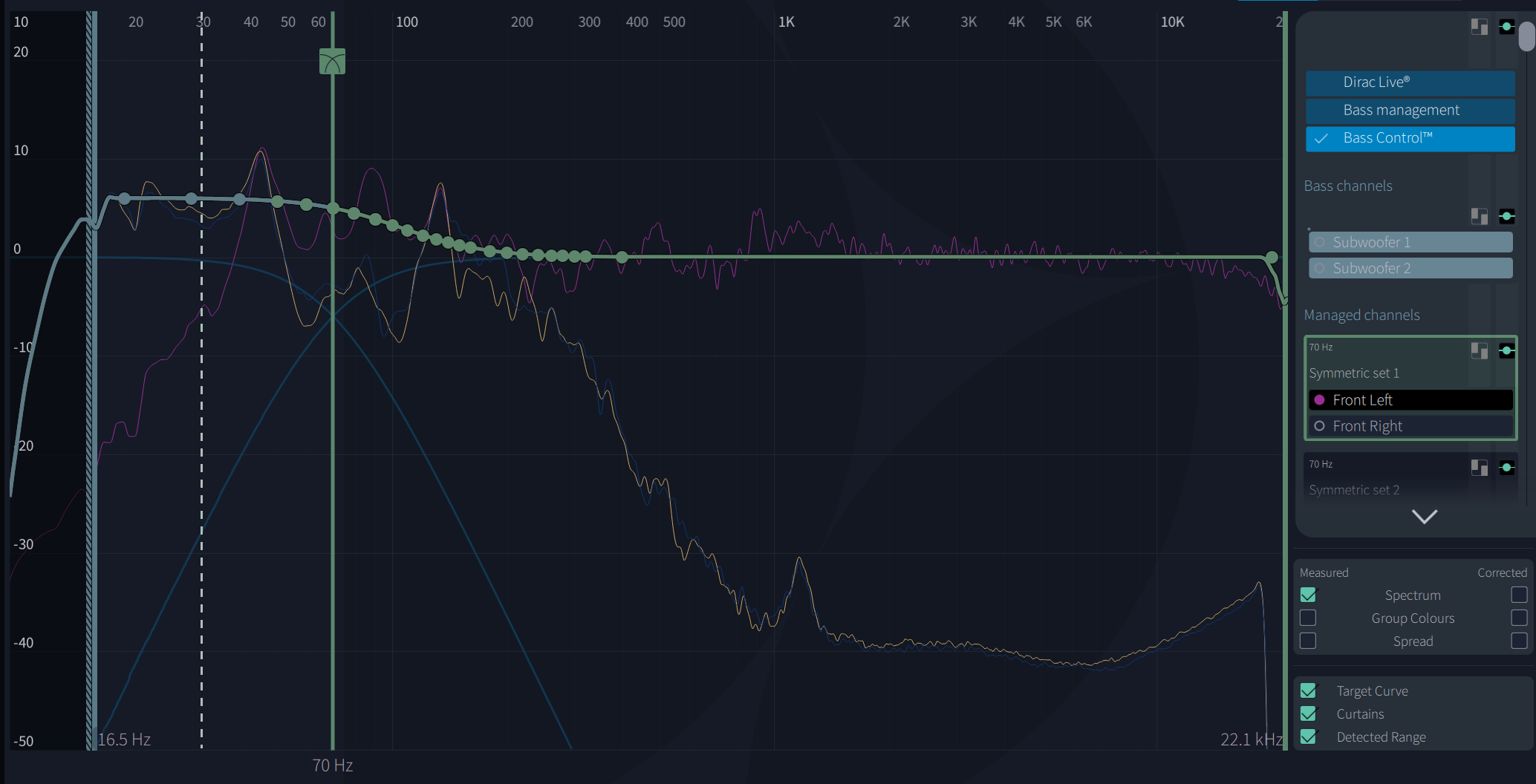Click the Managed channels heading
1536x784 pixels.
1361,315
